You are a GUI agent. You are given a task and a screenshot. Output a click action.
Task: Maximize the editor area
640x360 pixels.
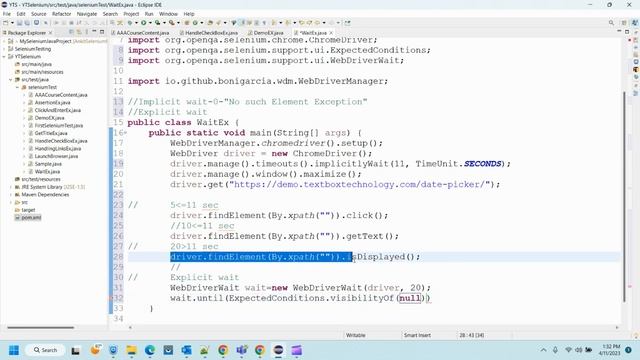pyautogui.click(x=627, y=32)
